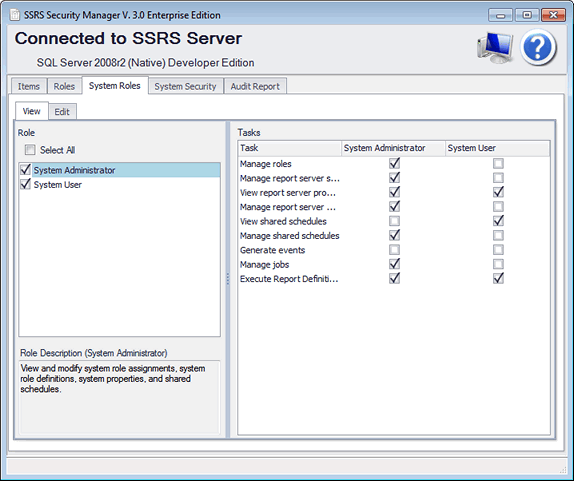The image size is (574, 481).
Task: Toggle View report server pro... for System Administrator
Action: tap(394, 192)
